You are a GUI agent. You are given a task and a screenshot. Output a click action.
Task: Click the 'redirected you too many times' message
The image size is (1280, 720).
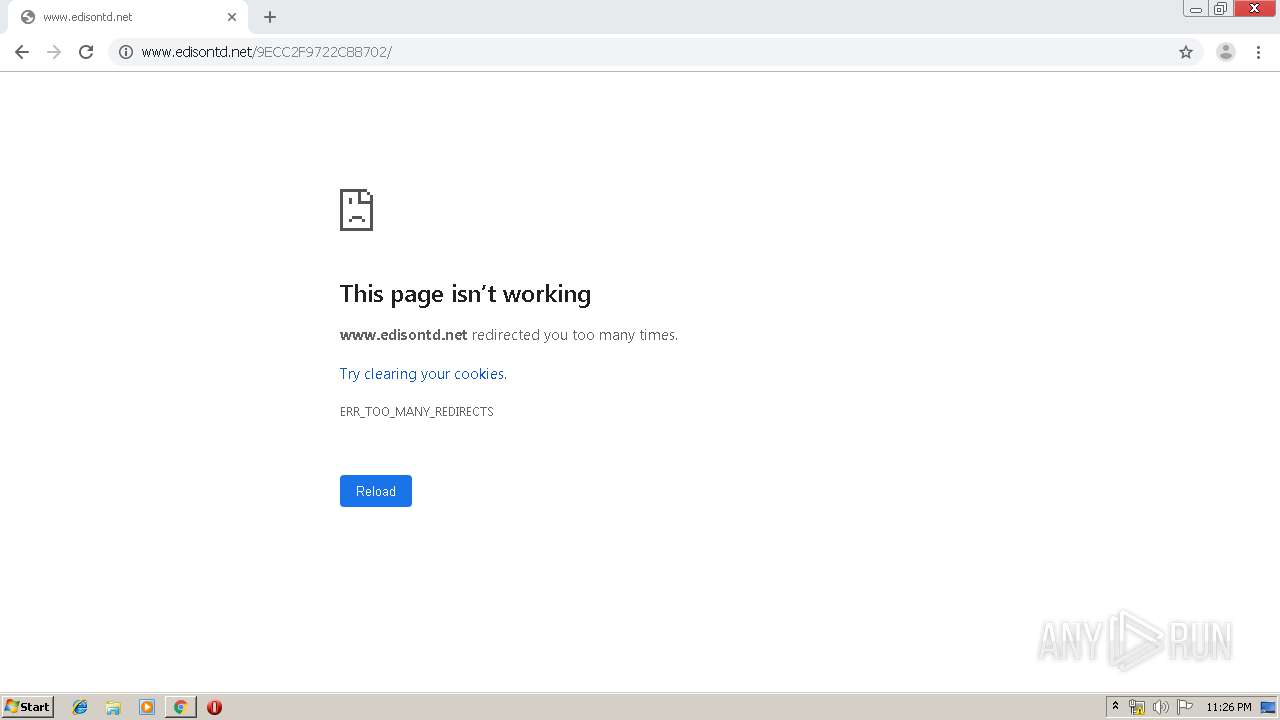[575, 335]
